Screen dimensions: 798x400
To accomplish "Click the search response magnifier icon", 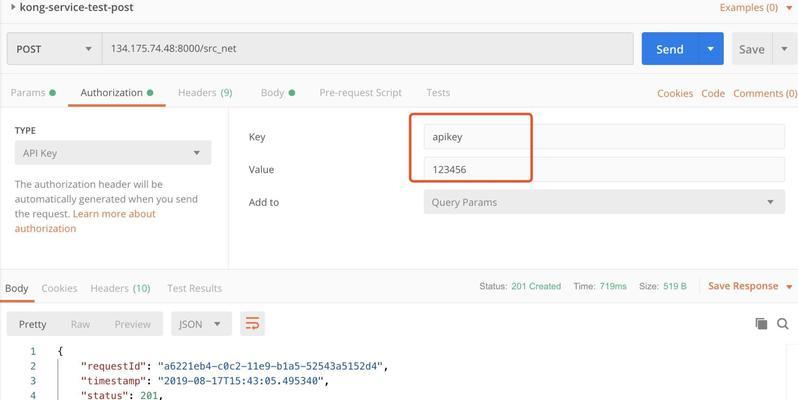I will 783,324.
